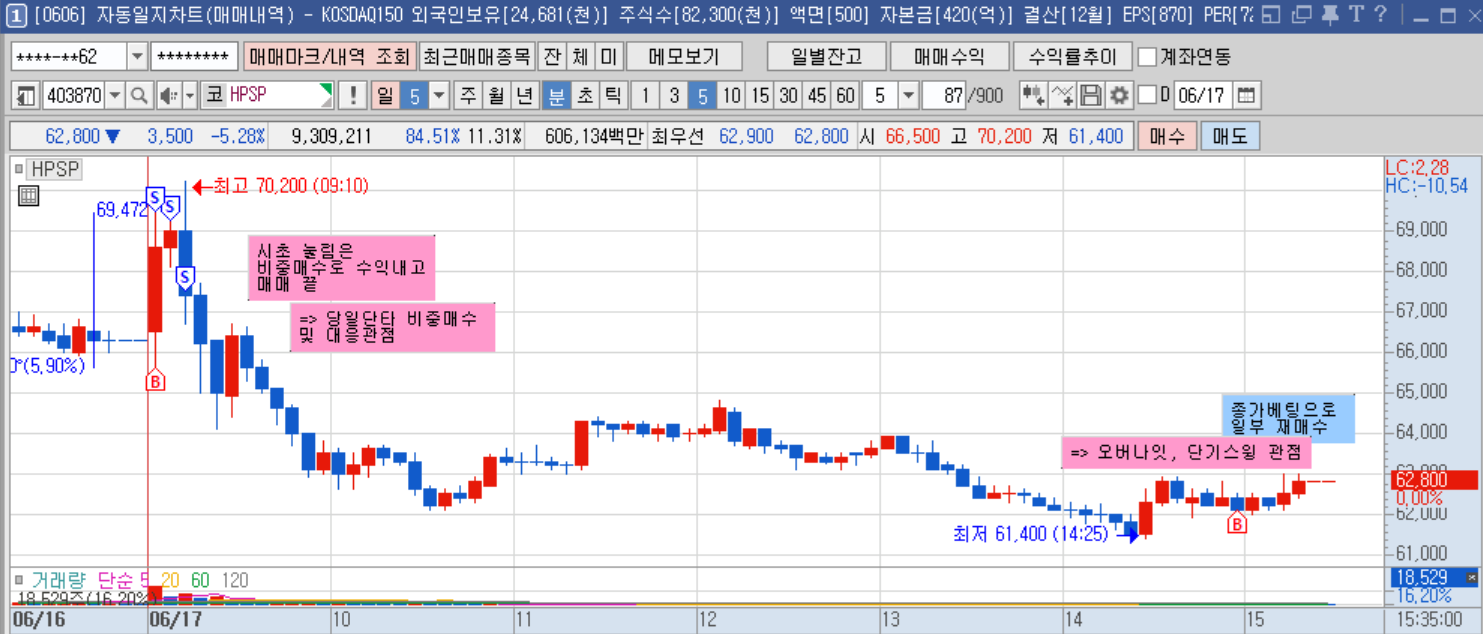1483x634 pixels.
Task: Select the 분 minute period toggle
Action: [x=556, y=96]
